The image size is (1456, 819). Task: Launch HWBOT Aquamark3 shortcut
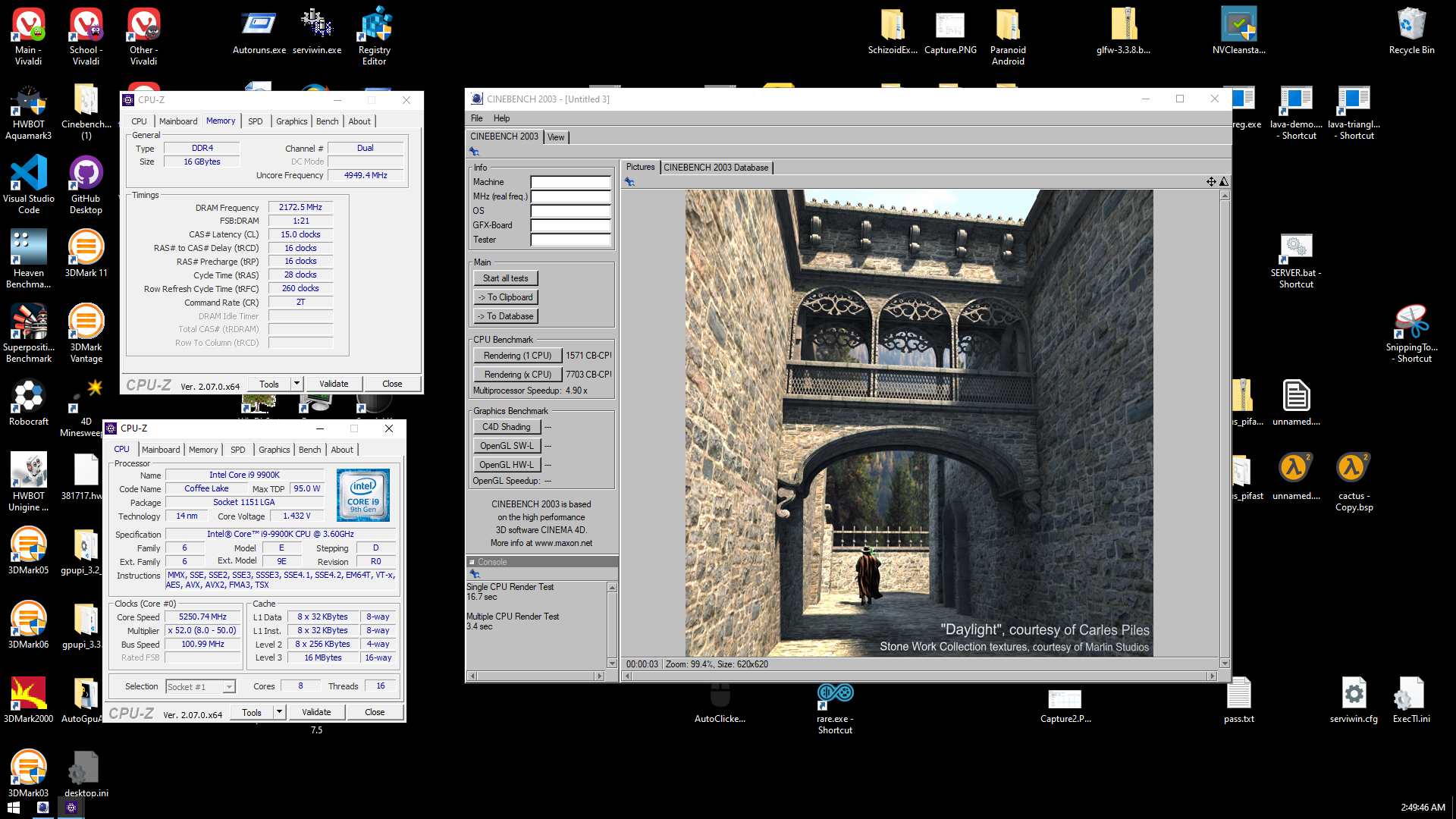point(29,112)
